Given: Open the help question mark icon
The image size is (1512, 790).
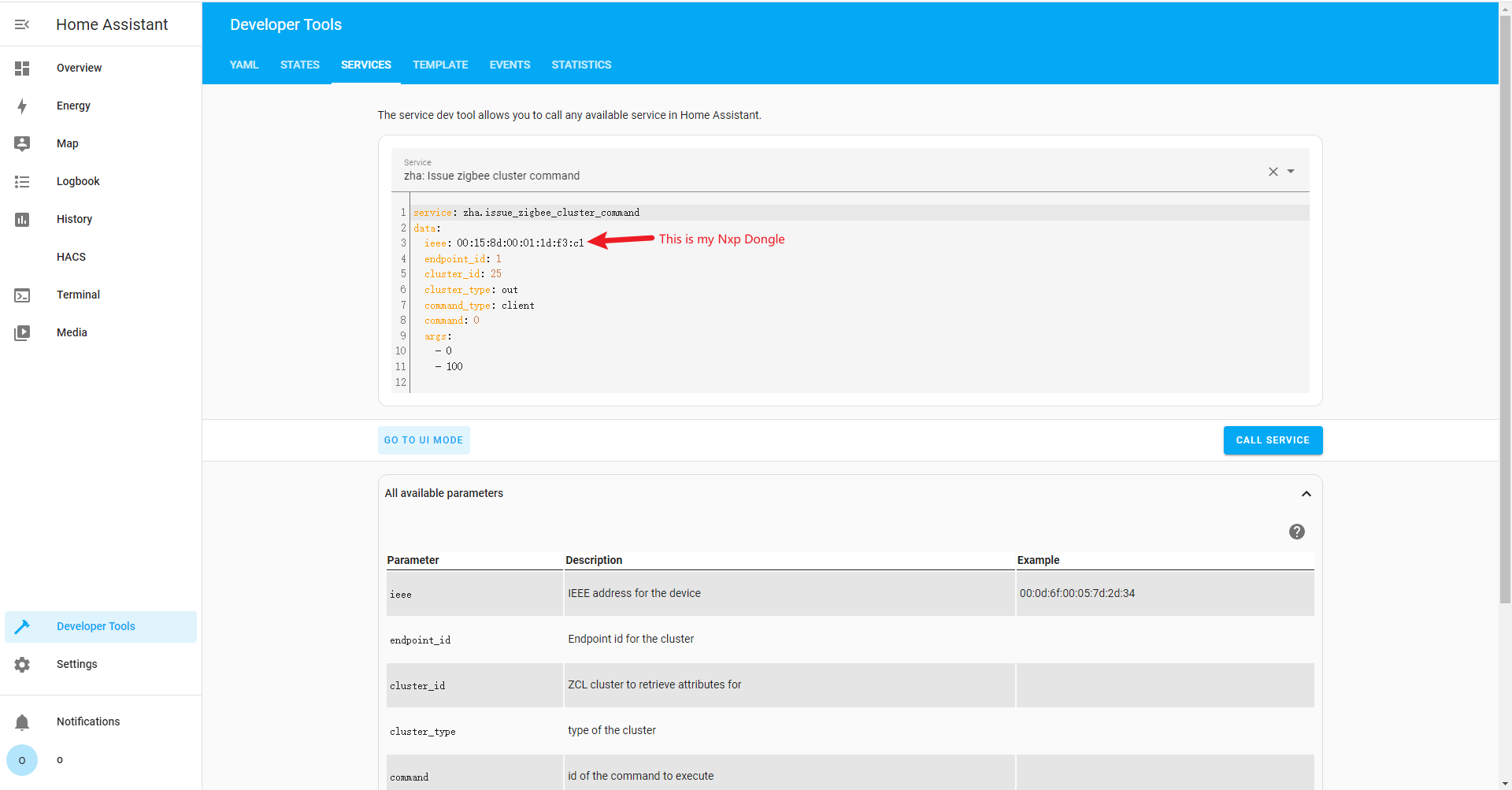Looking at the screenshot, I should (x=1297, y=532).
